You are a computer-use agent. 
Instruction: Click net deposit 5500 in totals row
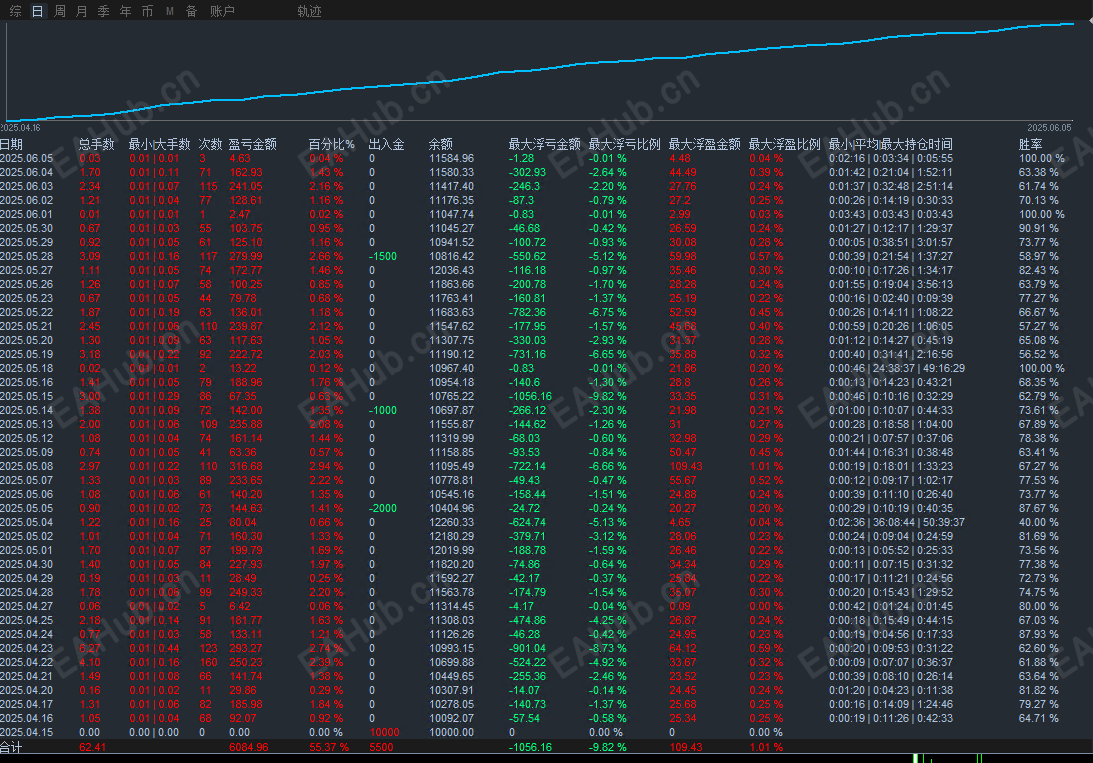[381, 747]
